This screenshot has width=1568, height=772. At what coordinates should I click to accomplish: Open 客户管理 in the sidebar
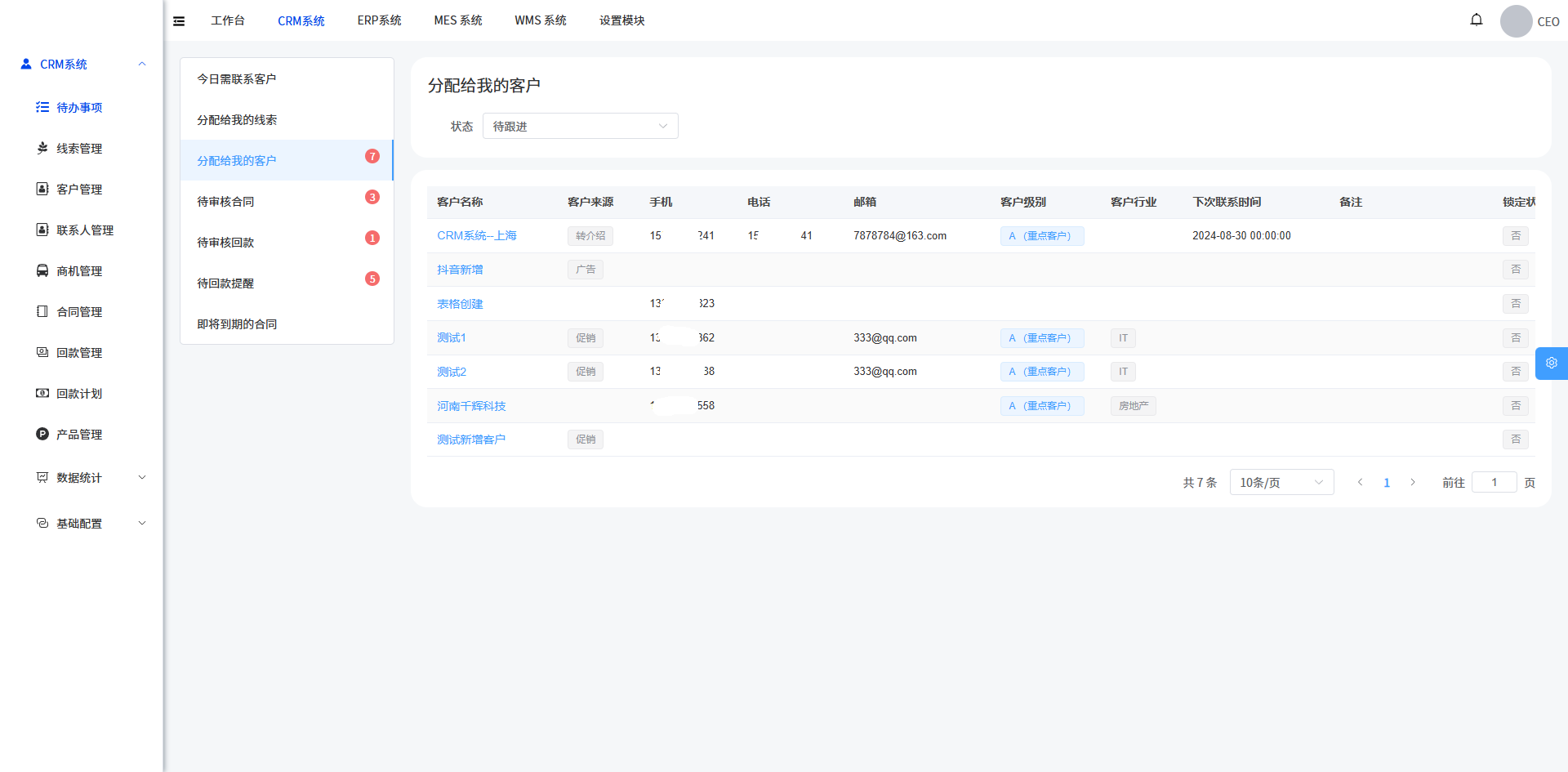pyautogui.click(x=78, y=190)
